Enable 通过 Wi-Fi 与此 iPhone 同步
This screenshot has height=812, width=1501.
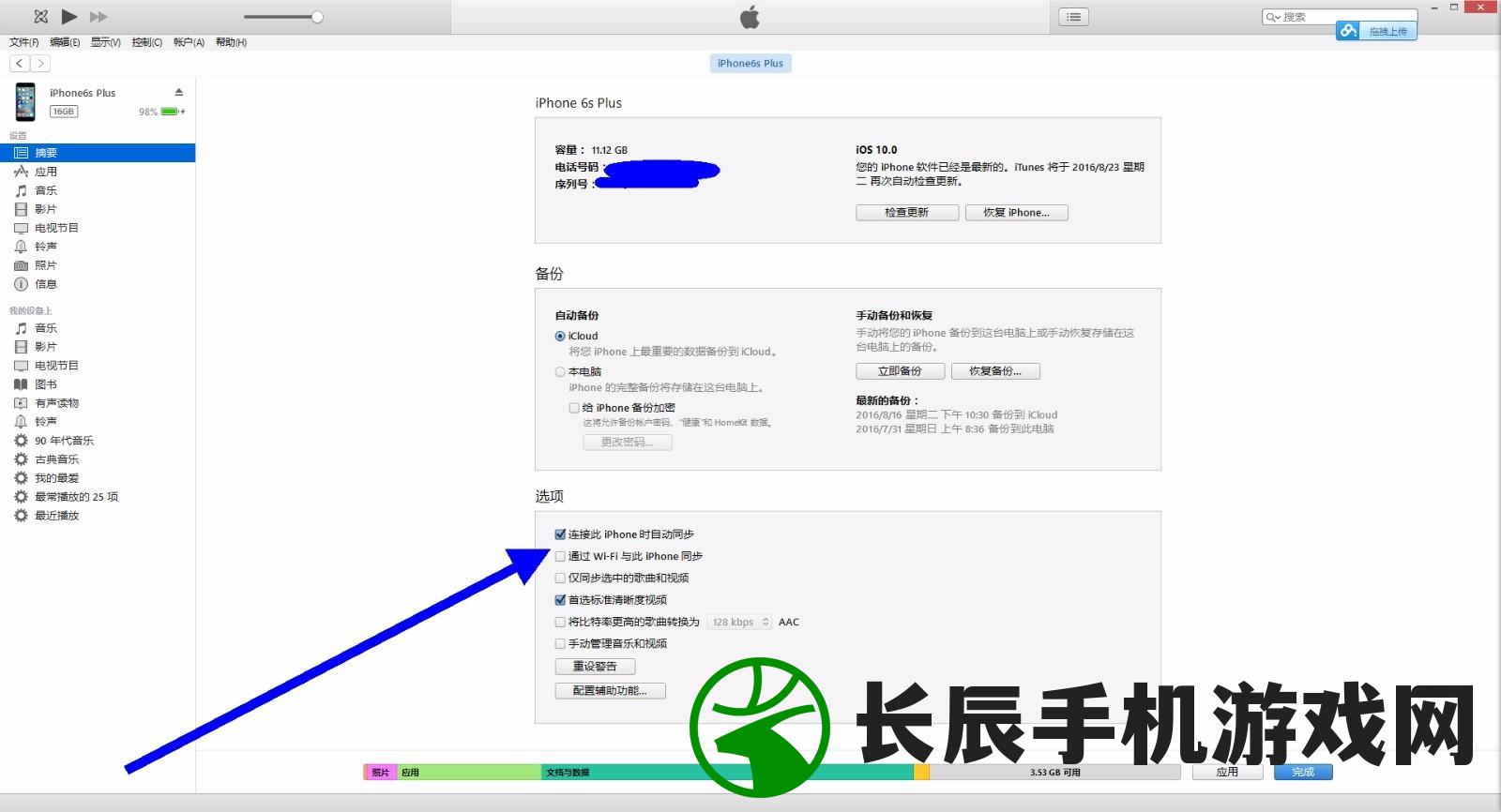coord(560,556)
